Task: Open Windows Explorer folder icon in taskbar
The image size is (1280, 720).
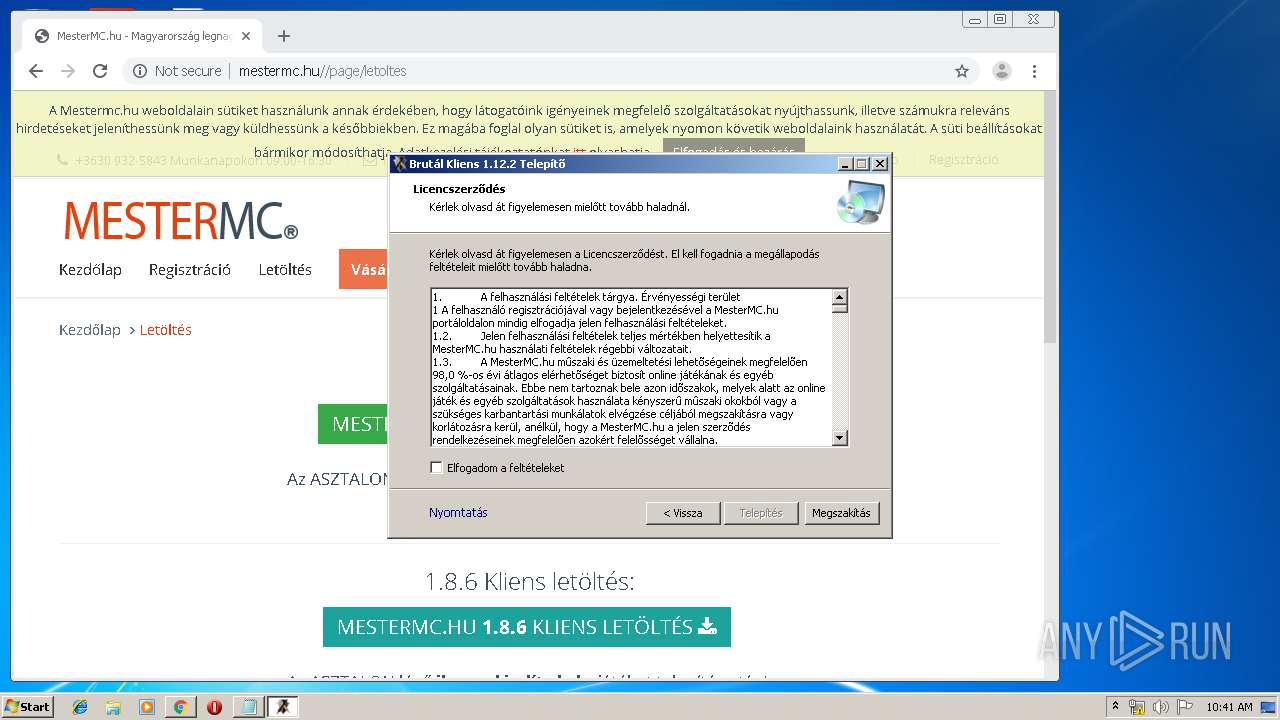Action: pyautogui.click(x=113, y=707)
